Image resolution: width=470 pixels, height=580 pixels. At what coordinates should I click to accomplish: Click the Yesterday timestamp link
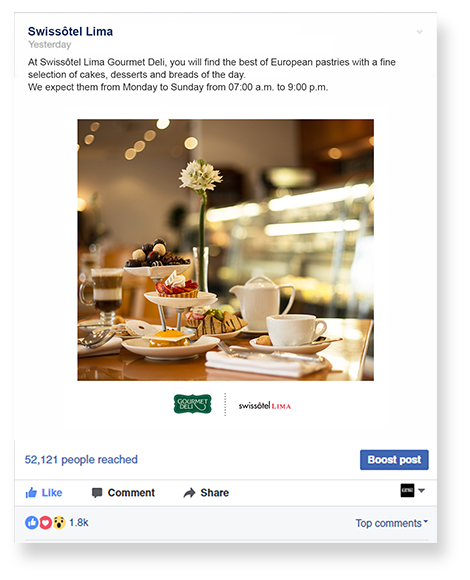coord(50,45)
